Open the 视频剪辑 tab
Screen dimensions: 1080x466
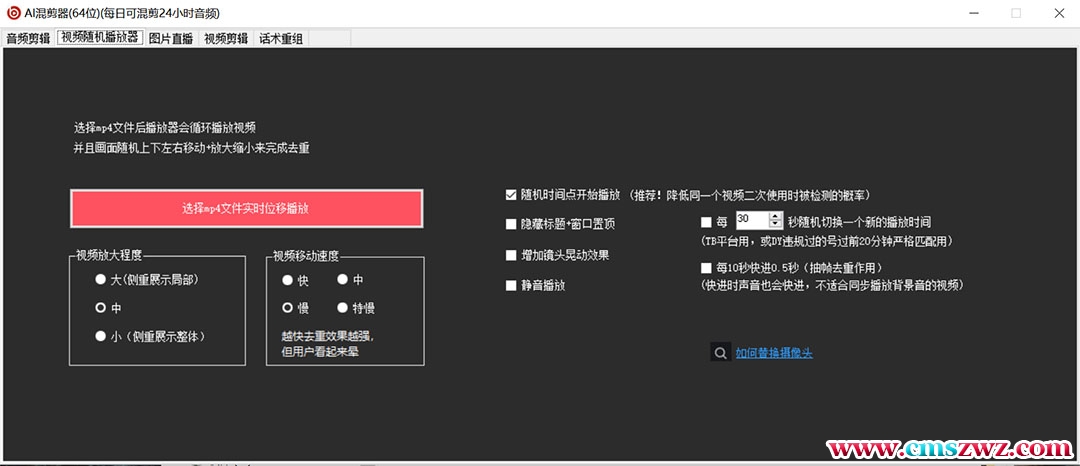click(x=226, y=39)
